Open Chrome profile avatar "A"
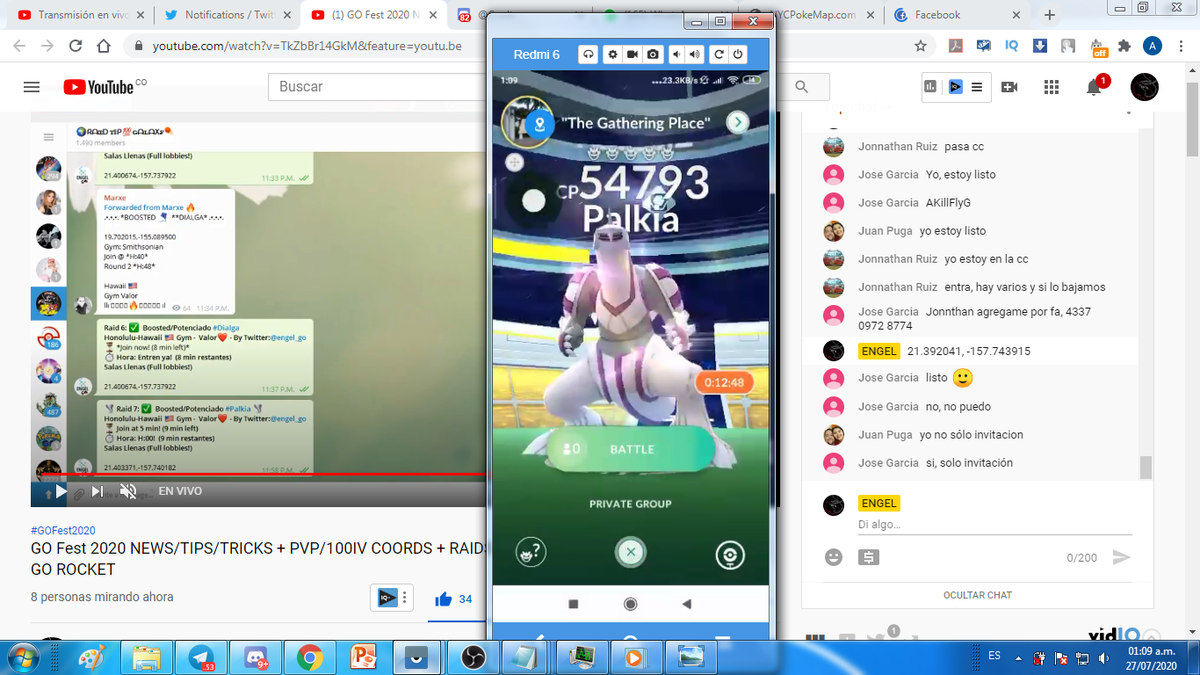Image resolution: width=1200 pixels, height=675 pixels. pyautogui.click(x=1152, y=46)
